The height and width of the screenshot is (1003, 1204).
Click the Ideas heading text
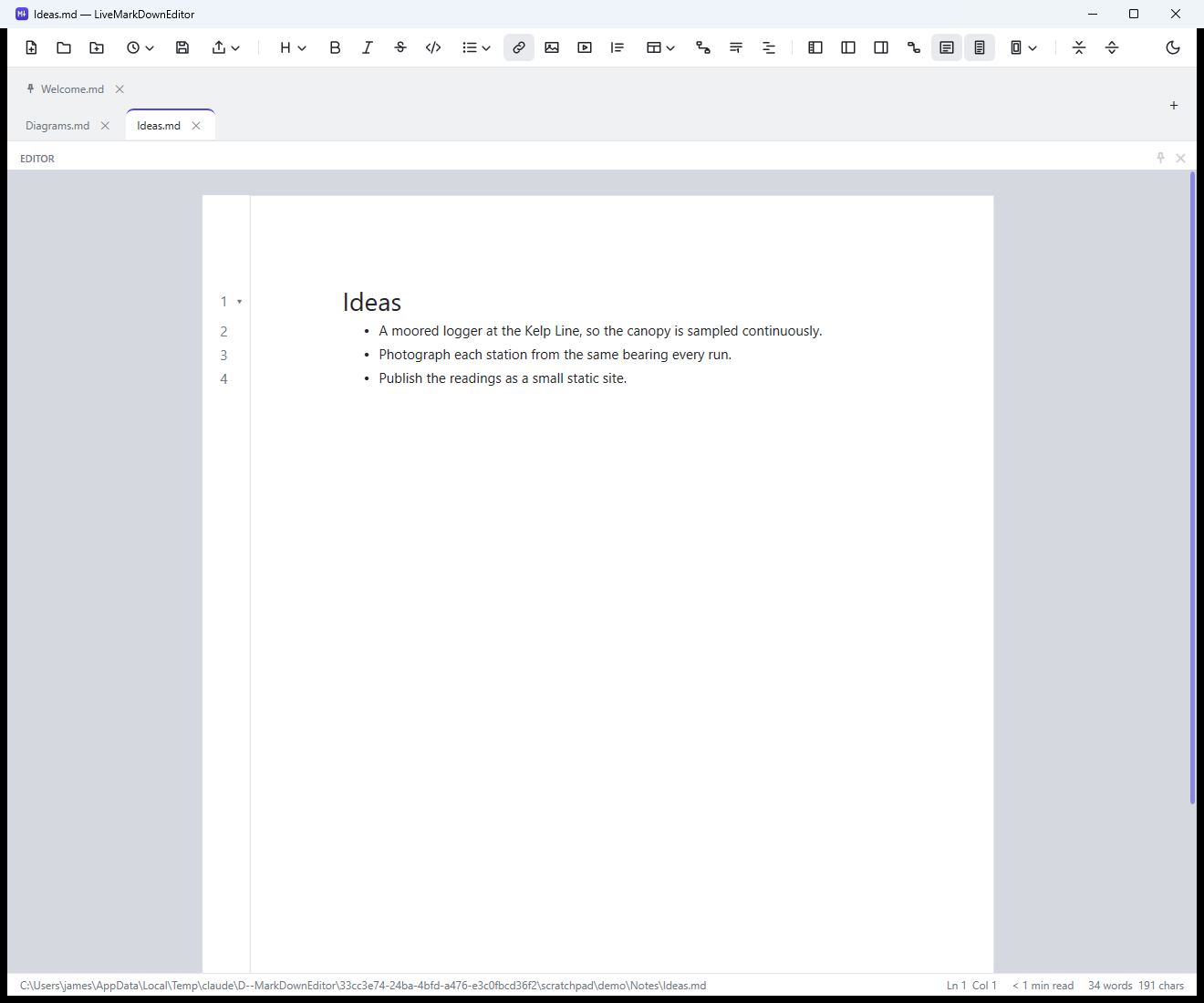pos(371,302)
